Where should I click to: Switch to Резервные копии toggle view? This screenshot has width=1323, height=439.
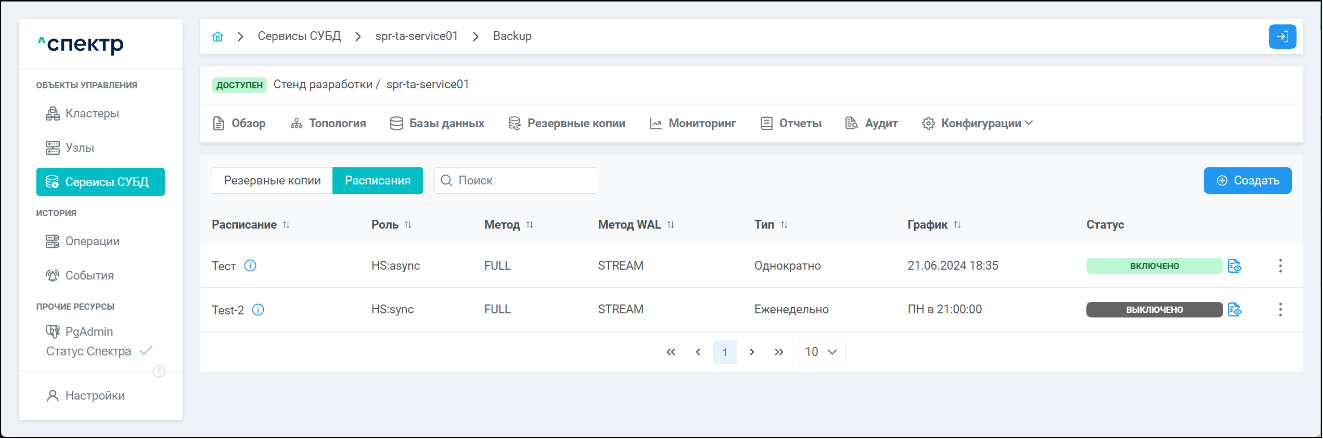[x=272, y=181]
